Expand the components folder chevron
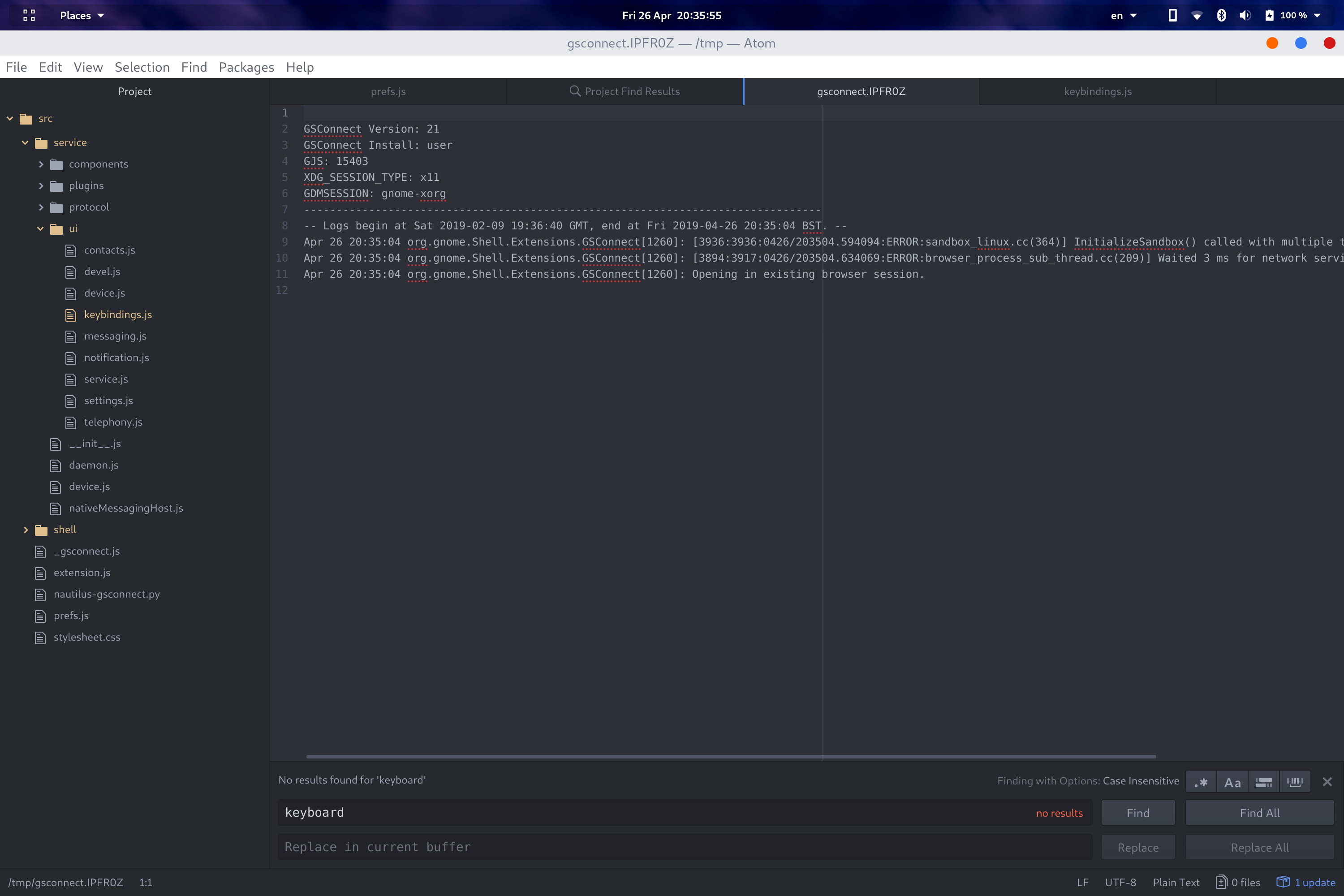Screen dimensions: 1344x896 click(x=41, y=164)
